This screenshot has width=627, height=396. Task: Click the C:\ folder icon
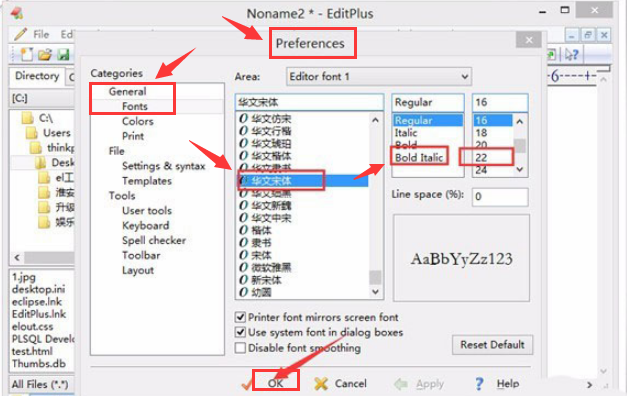pos(28,118)
